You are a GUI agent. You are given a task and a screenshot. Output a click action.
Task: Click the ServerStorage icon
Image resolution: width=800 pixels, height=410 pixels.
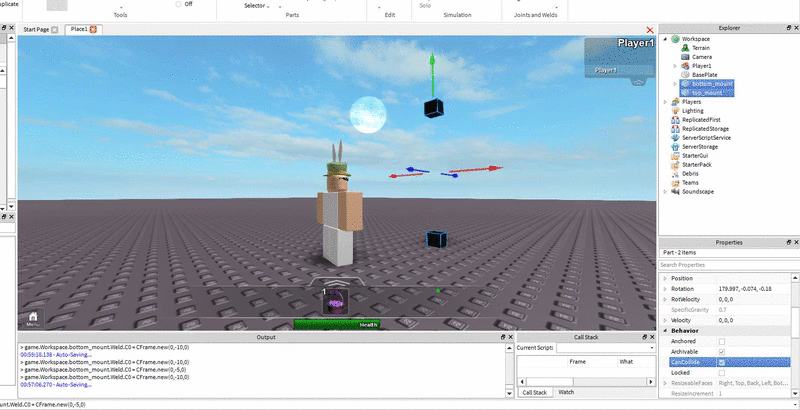tap(676, 147)
